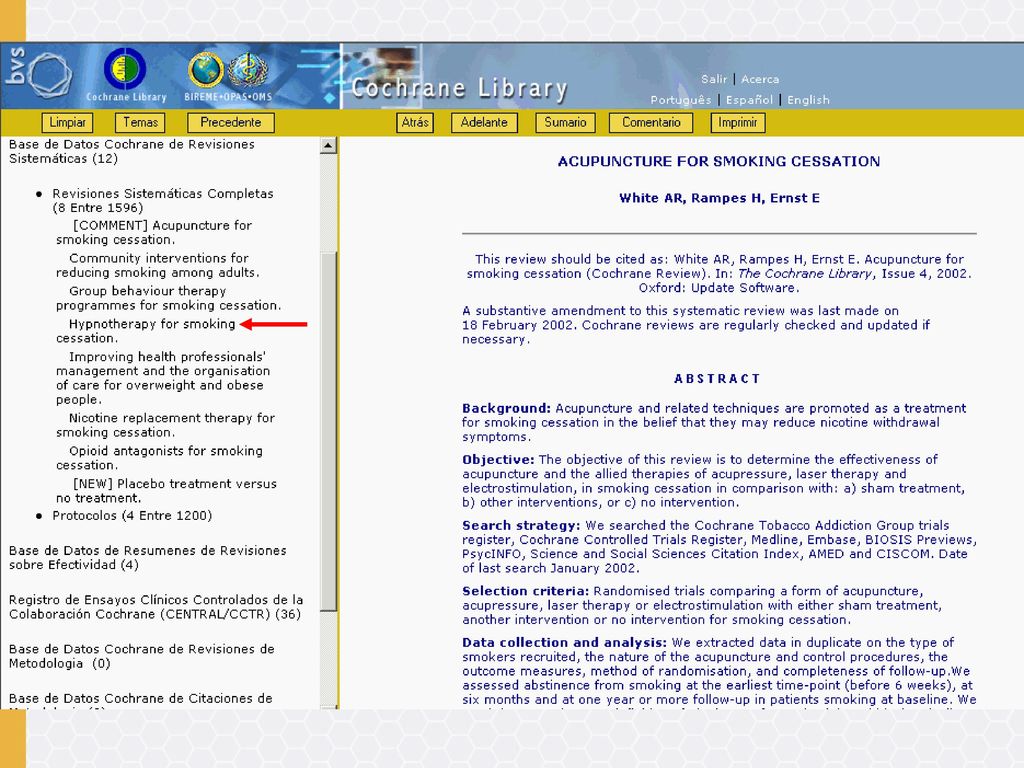Viewport: 1024px width, 768px height.
Task: Click the BIREME globe emblem
Action: [206, 69]
